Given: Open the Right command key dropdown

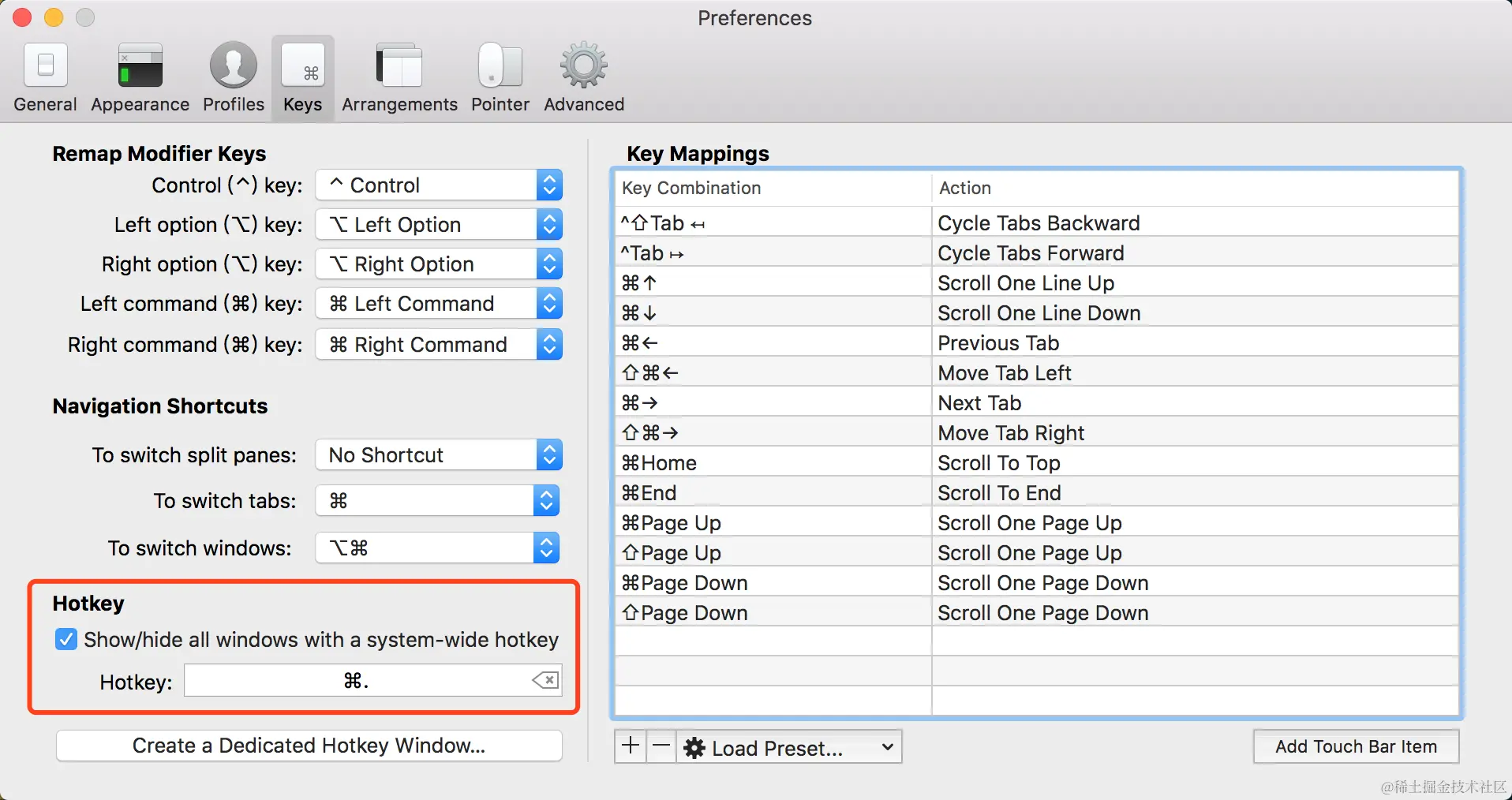Looking at the screenshot, I should click(439, 345).
